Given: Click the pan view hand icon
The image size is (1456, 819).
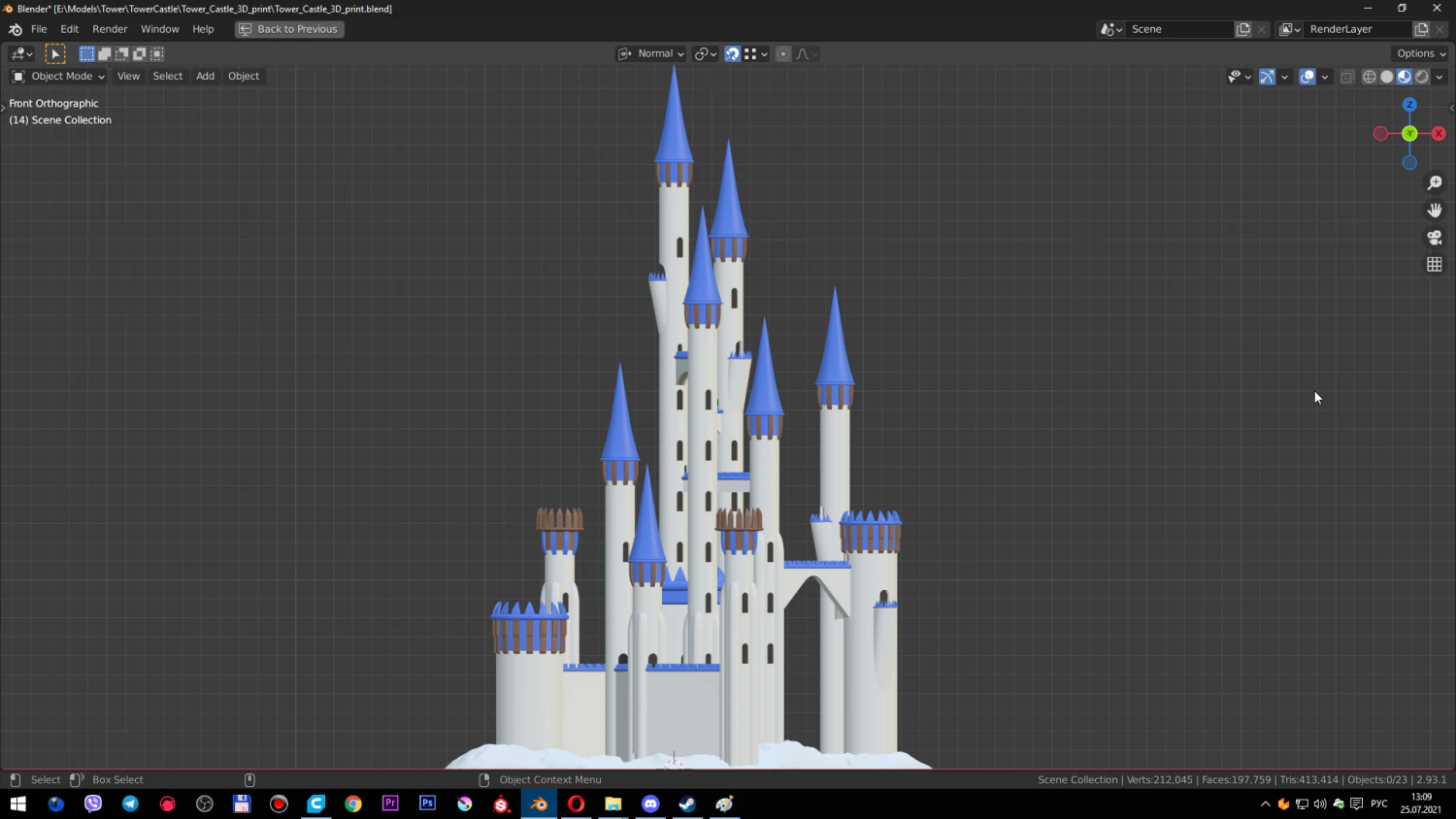Looking at the screenshot, I should click(x=1435, y=210).
